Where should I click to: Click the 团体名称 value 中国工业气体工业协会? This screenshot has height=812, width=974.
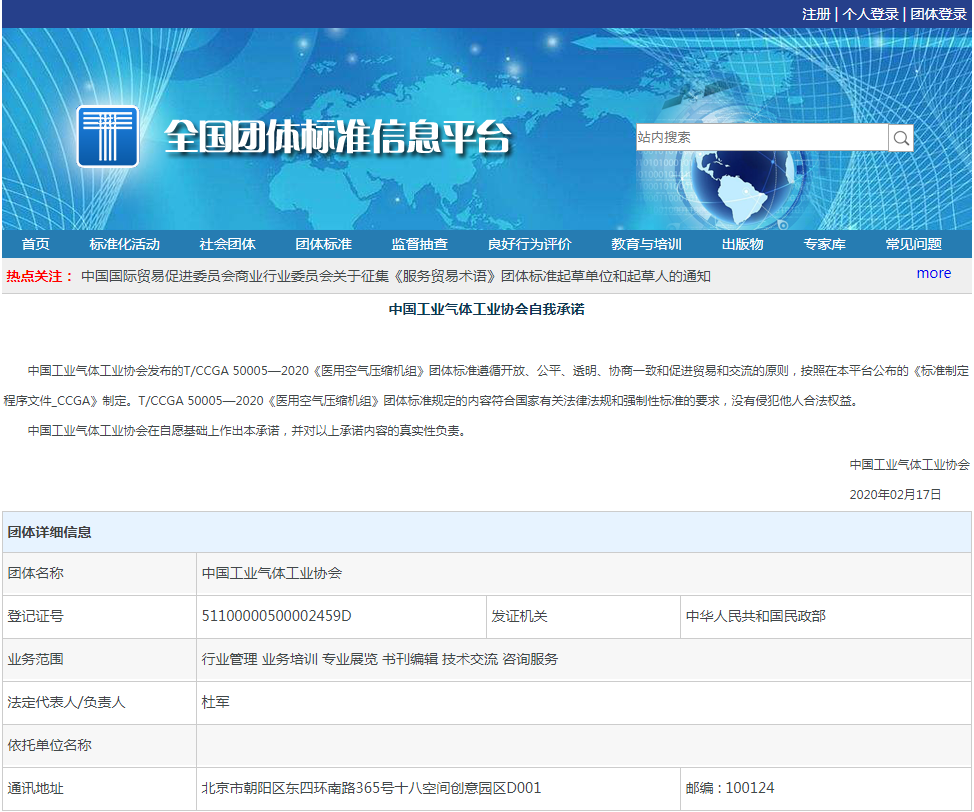tap(271, 573)
